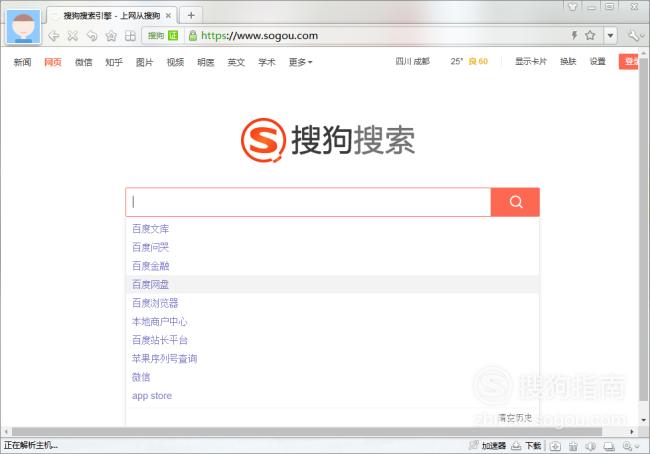
Task: Open the wrench tools menu
Action: pos(635,36)
